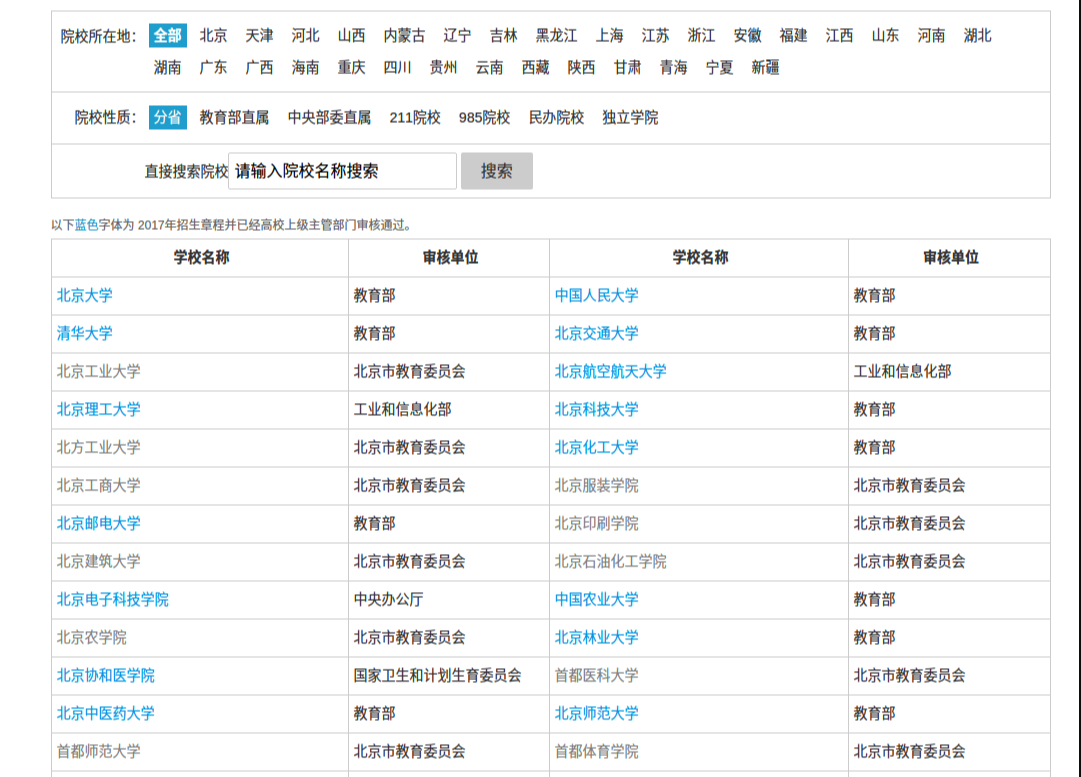Image resolution: width=1081 pixels, height=777 pixels.
Task: Select 独立学院 school type filter
Action: click(x=630, y=117)
